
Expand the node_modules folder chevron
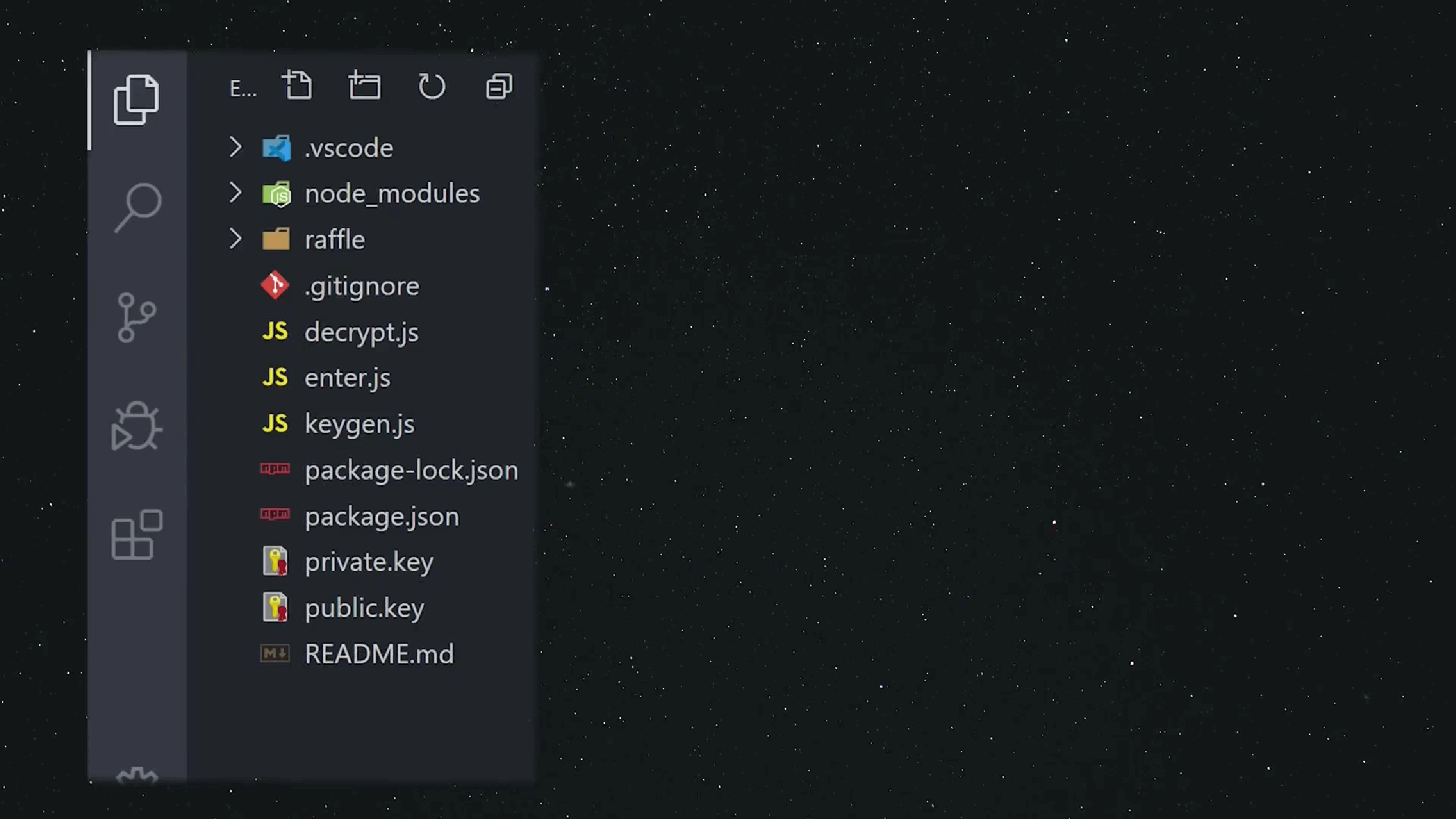pos(236,193)
